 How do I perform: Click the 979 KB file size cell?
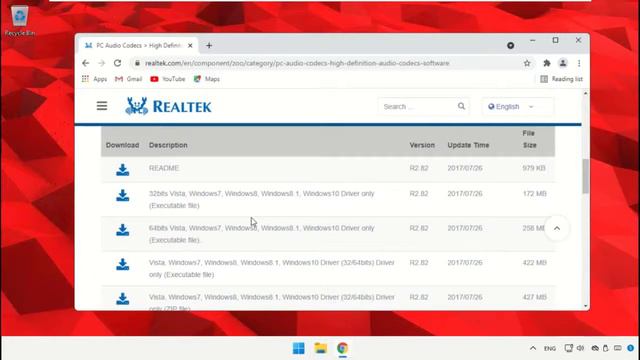tap(534, 168)
